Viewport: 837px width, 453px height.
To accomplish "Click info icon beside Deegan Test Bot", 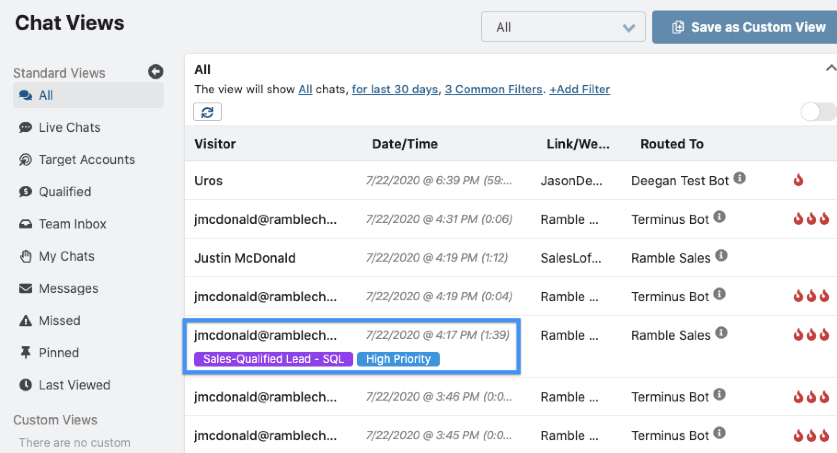I will pos(739,178).
